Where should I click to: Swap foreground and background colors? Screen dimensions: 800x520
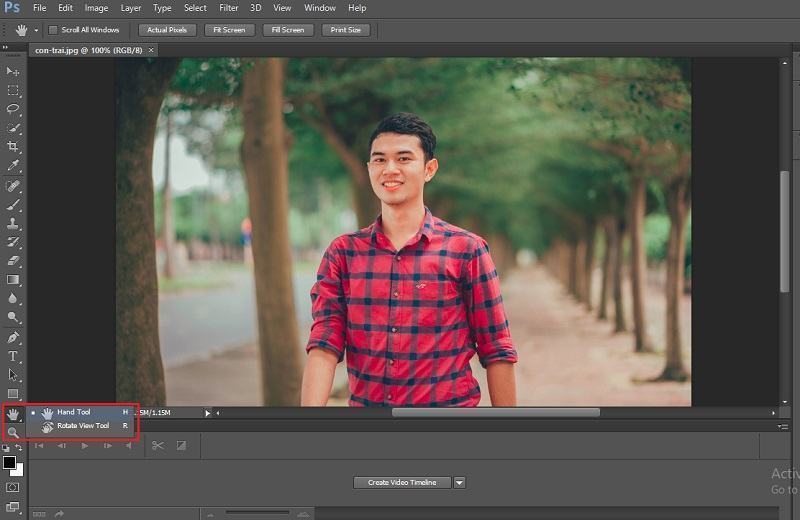19,448
